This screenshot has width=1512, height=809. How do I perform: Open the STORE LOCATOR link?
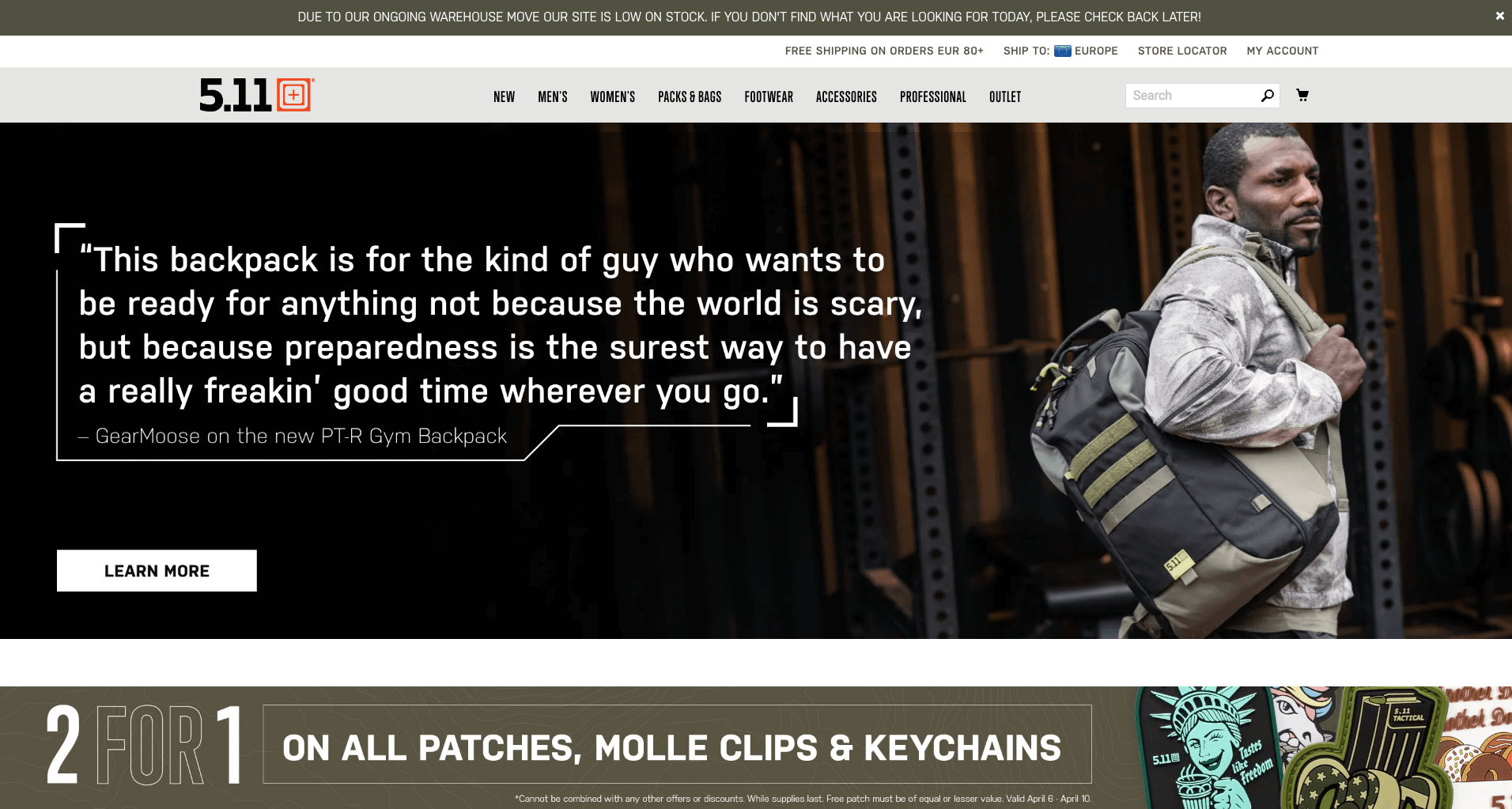1182,51
